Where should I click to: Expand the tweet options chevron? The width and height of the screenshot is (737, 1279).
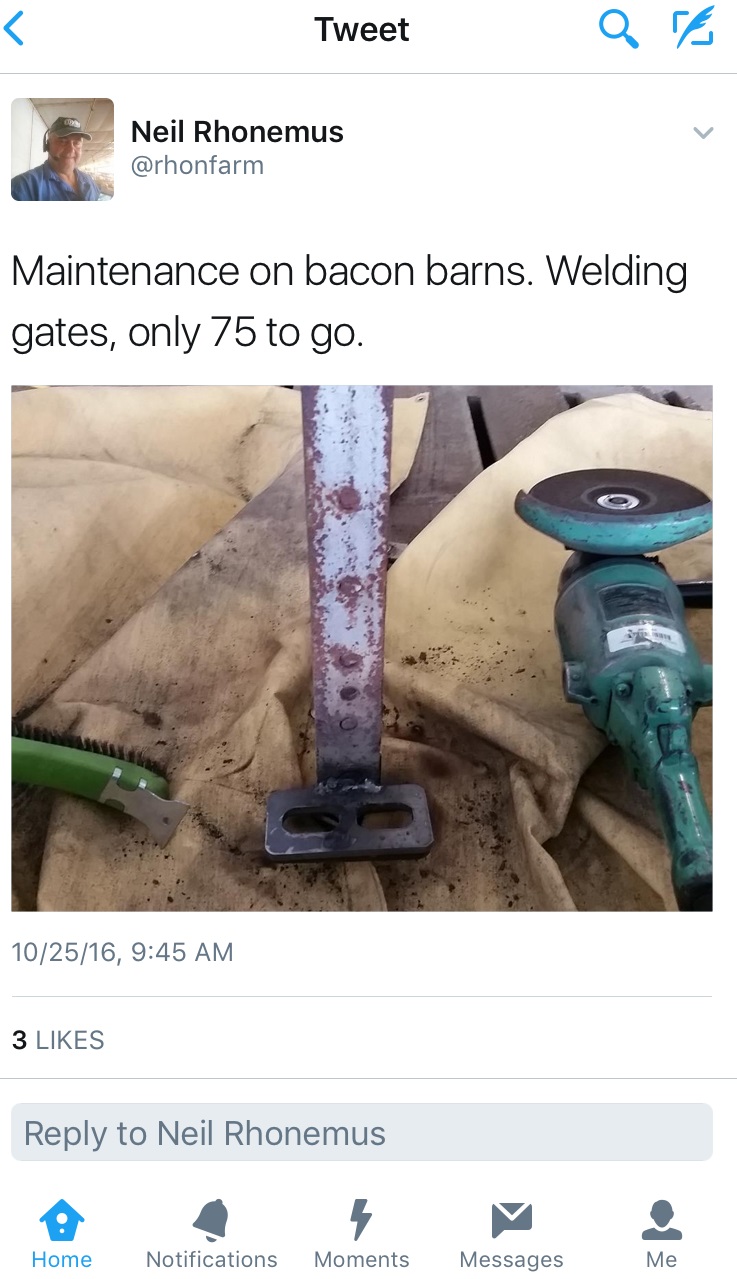(703, 132)
